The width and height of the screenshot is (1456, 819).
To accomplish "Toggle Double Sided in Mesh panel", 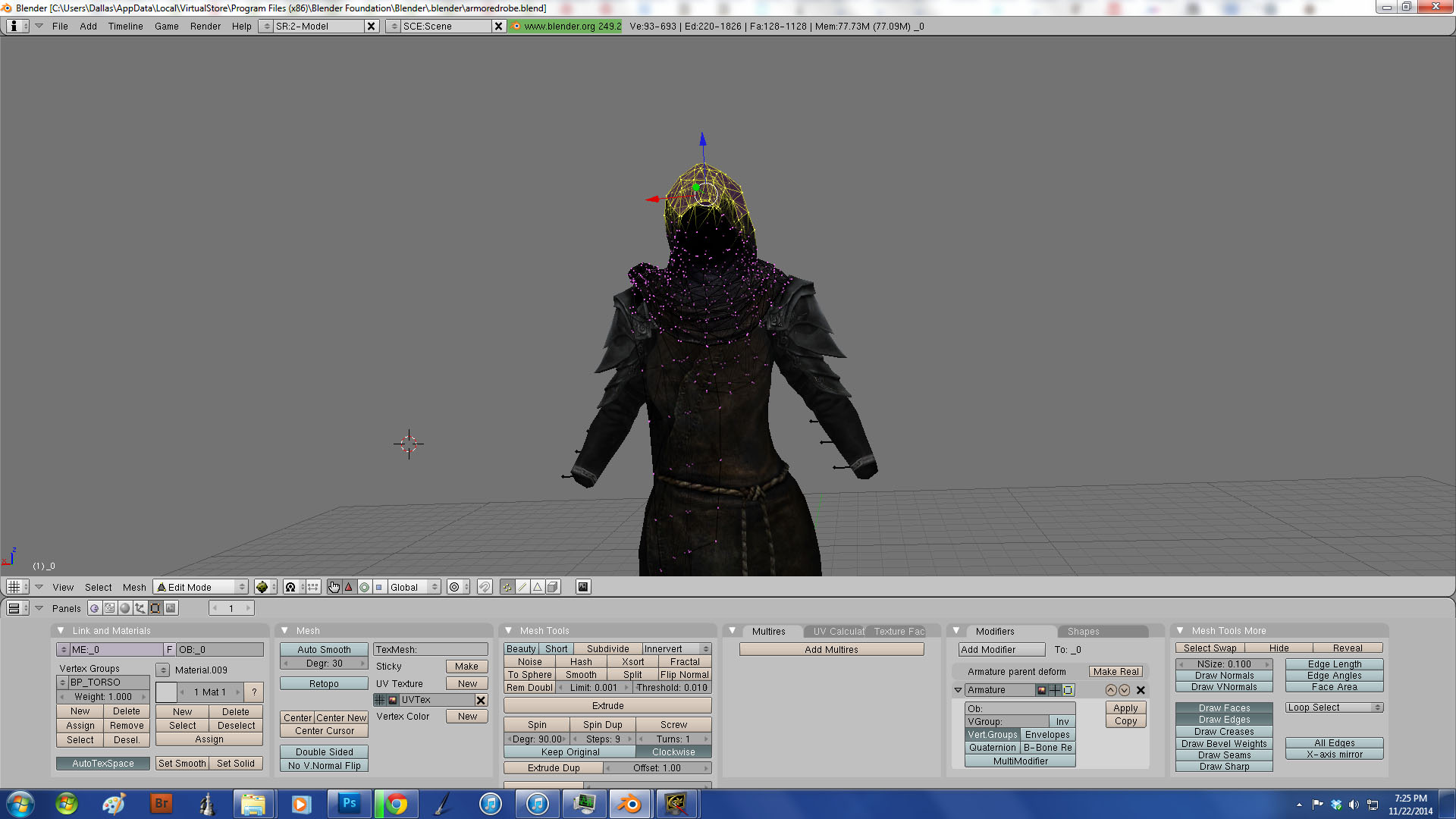I will 323,752.
